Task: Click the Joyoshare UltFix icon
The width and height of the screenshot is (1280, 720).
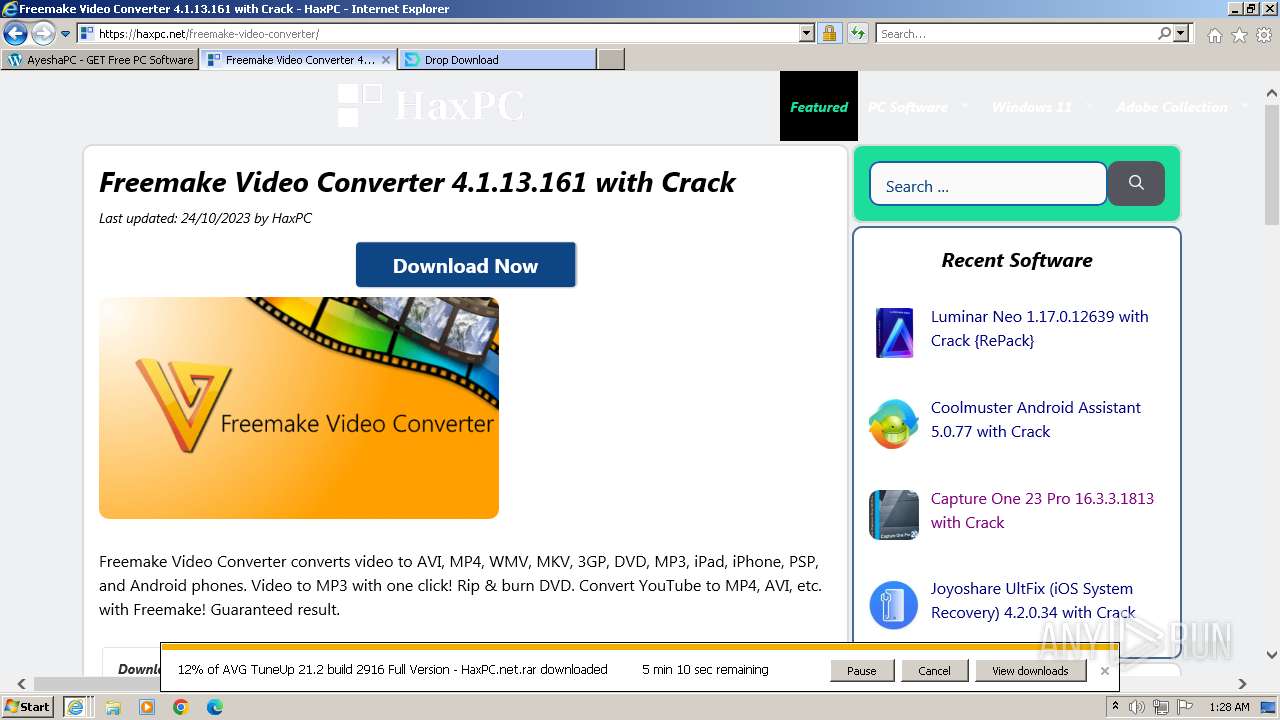Action: [894, 605]
